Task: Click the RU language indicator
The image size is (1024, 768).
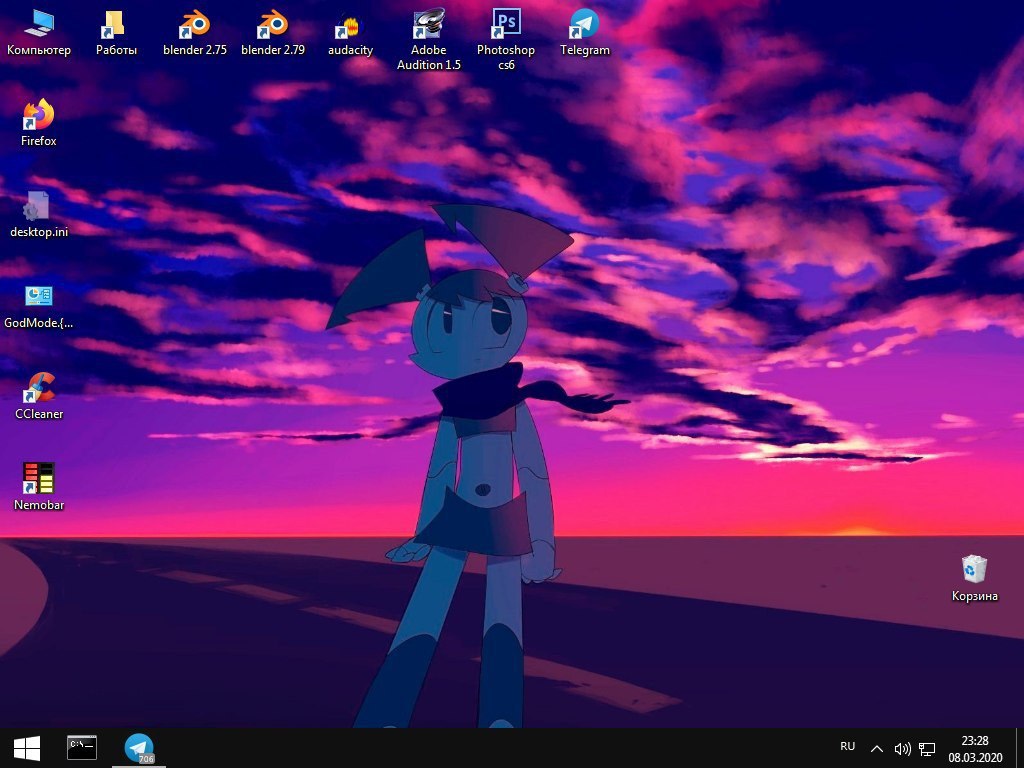Action: 847,746
